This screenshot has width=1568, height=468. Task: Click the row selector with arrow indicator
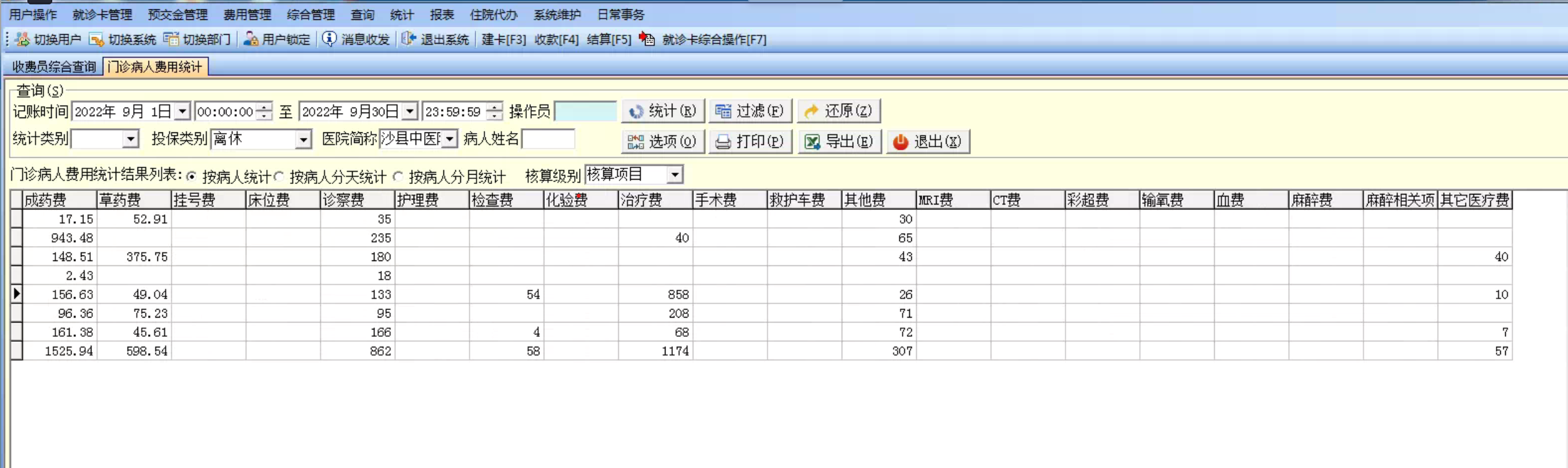click(17, 295)
